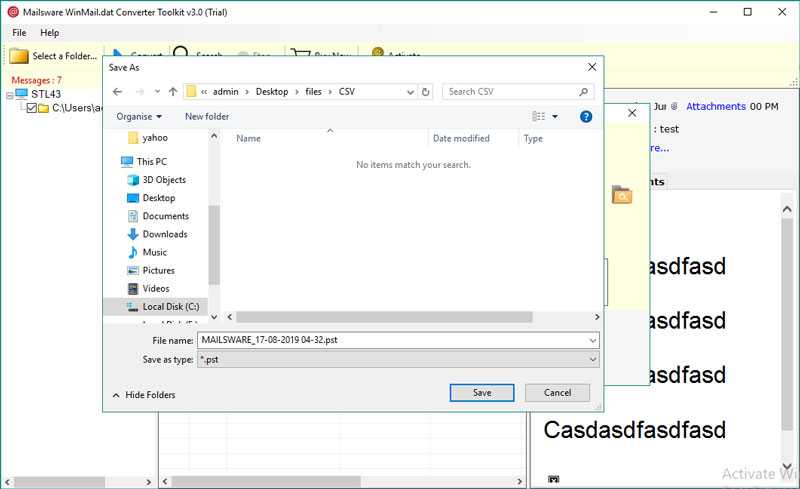Click the Messages : 7 label
The width and height of the screenshot is (800, 489).
[x=36, y=81]
